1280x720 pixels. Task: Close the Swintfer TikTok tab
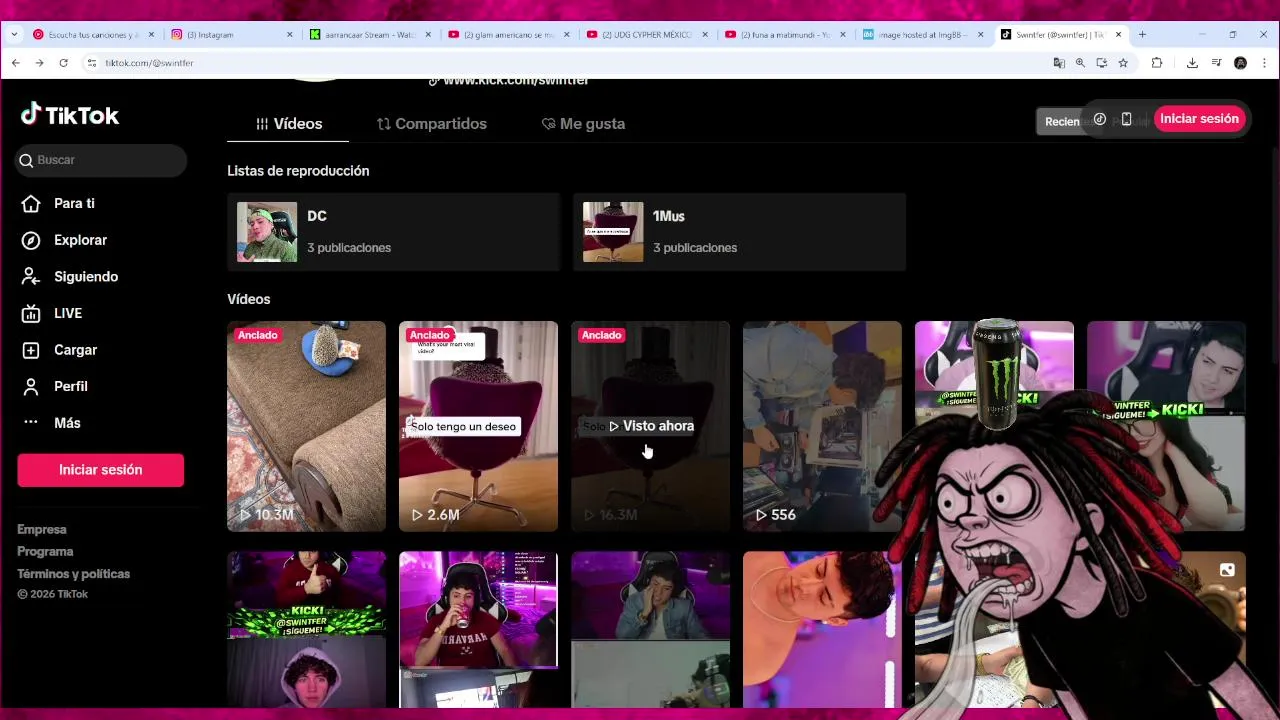pyautogui.click(x=1118, y=35)
